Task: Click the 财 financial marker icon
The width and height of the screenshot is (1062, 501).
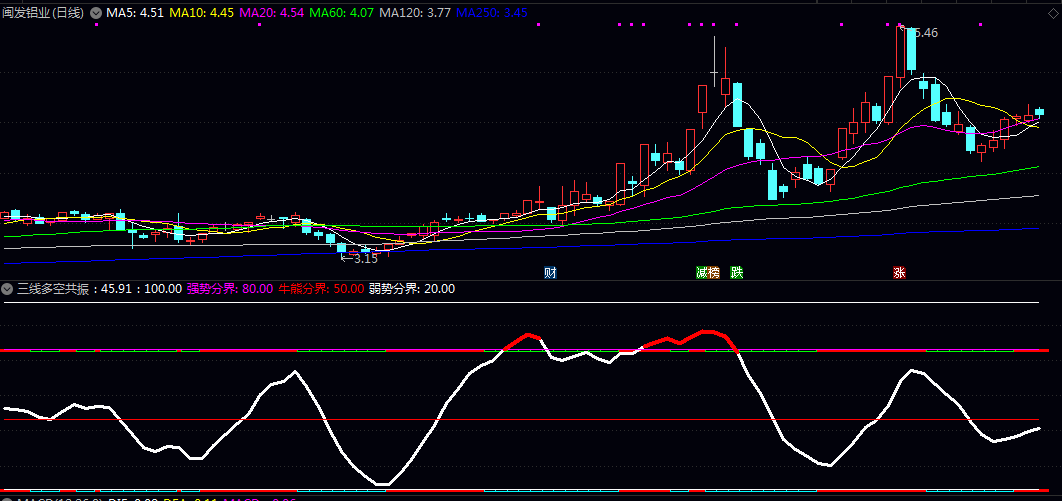Action: coord(551,273)
